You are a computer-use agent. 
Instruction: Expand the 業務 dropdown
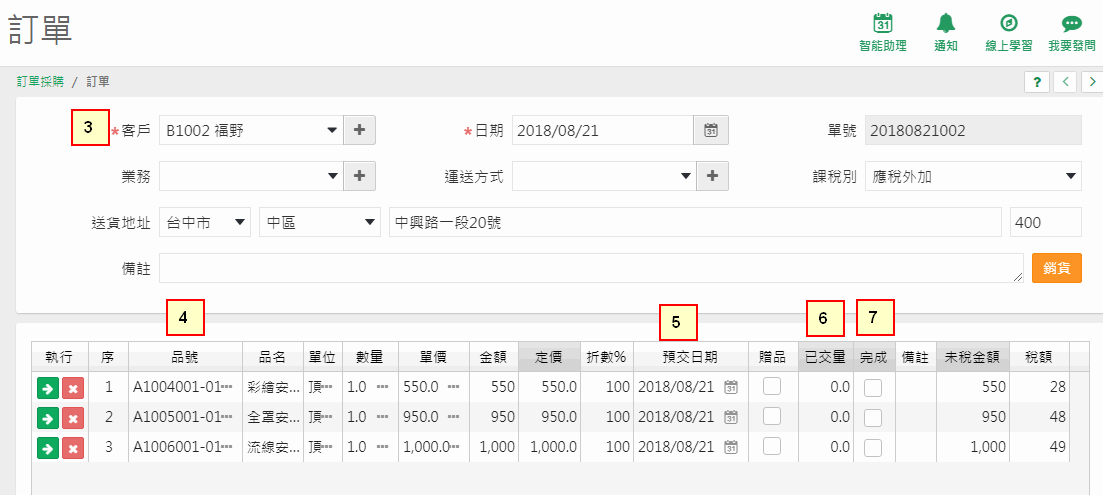332,176
